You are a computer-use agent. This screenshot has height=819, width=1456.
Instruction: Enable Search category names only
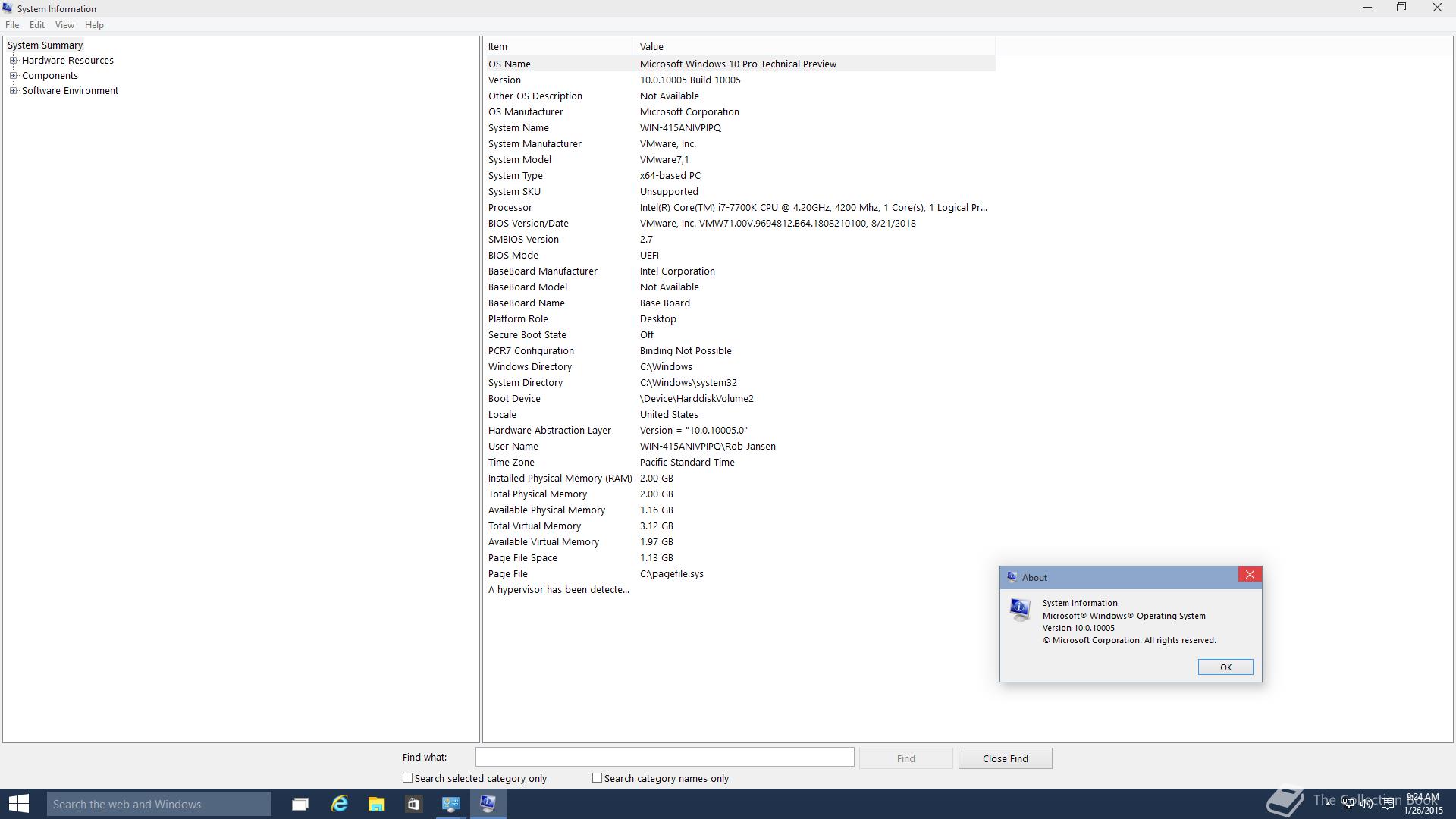(x=597, y=778)
